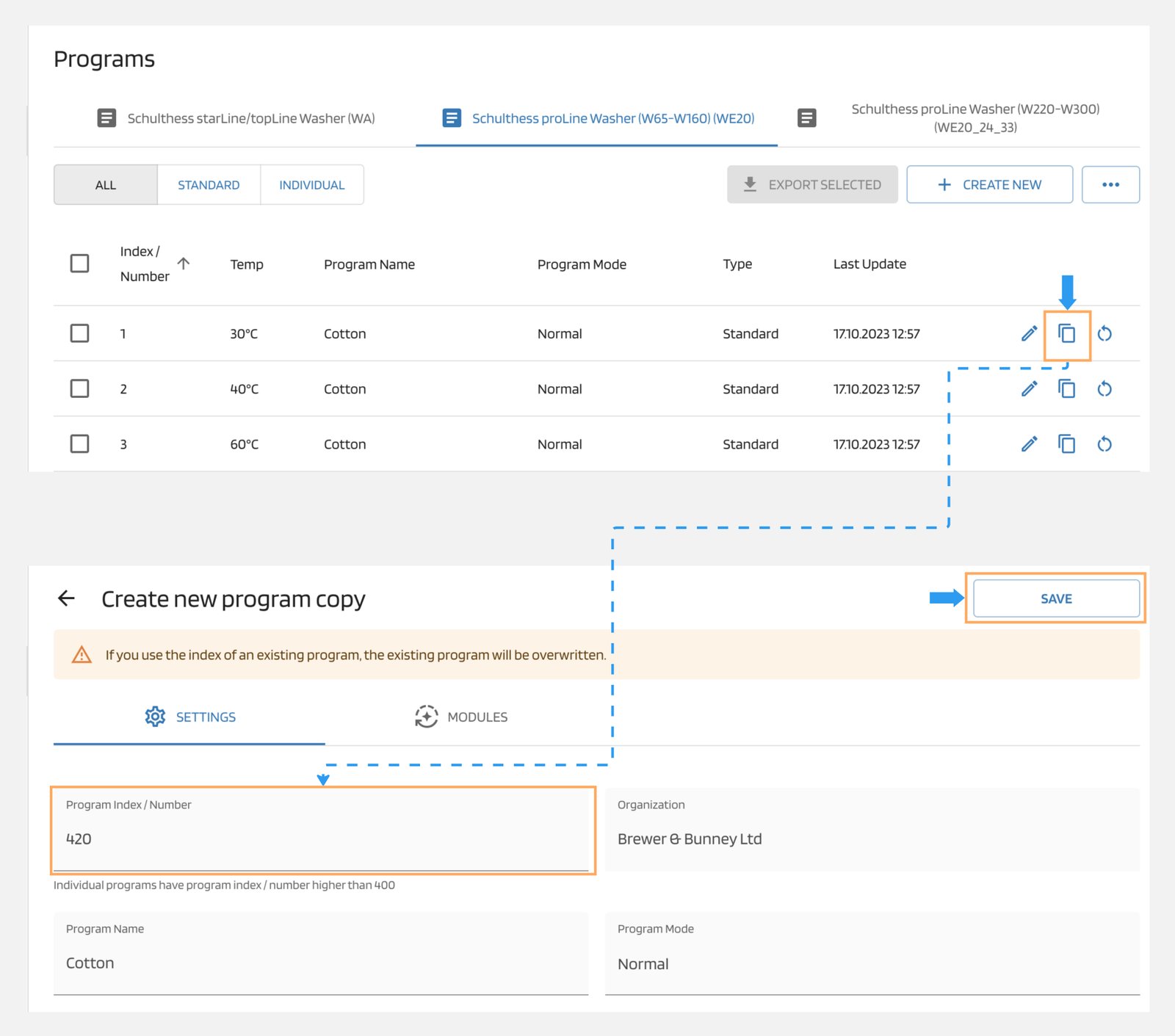Image resolution: width=1175 pixels, height=1036 pixels.
Task: Edit the 40°C Cotton program
Action: point(1029,389)
